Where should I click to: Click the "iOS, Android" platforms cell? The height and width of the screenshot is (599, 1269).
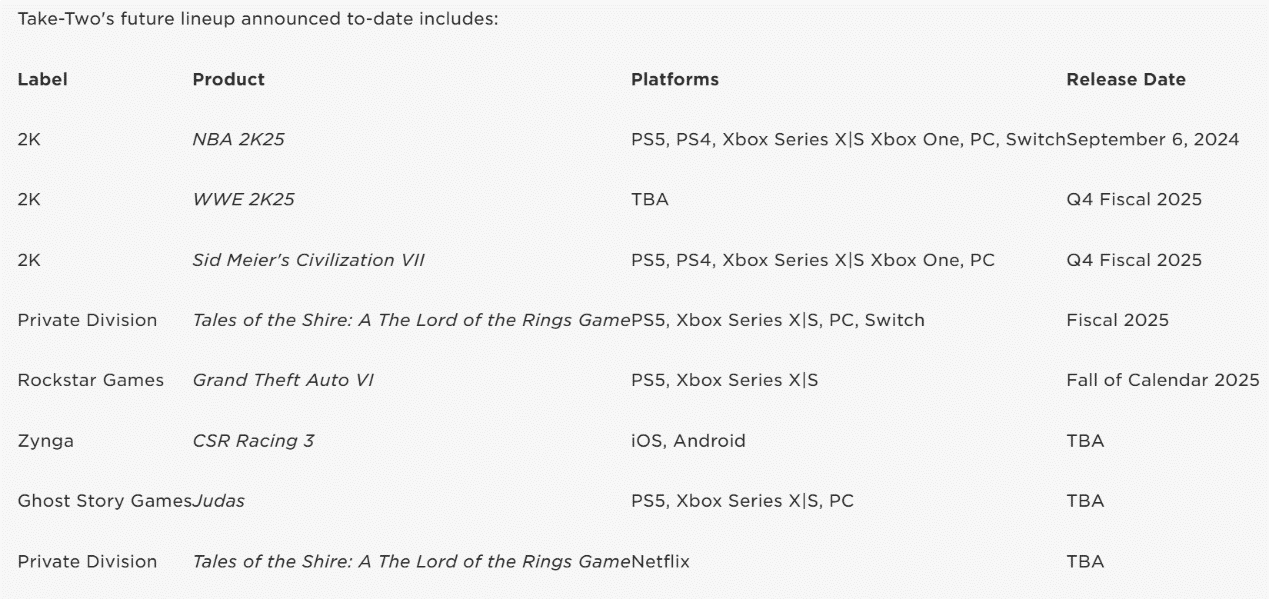click(688, 441)
